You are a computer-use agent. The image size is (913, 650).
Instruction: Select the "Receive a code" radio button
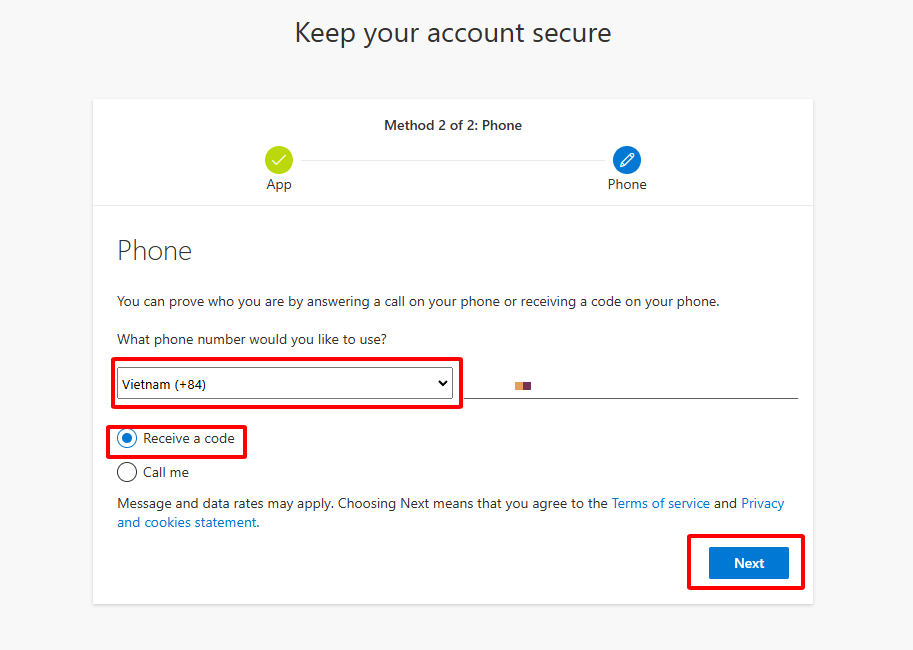[x=127, y=439]
